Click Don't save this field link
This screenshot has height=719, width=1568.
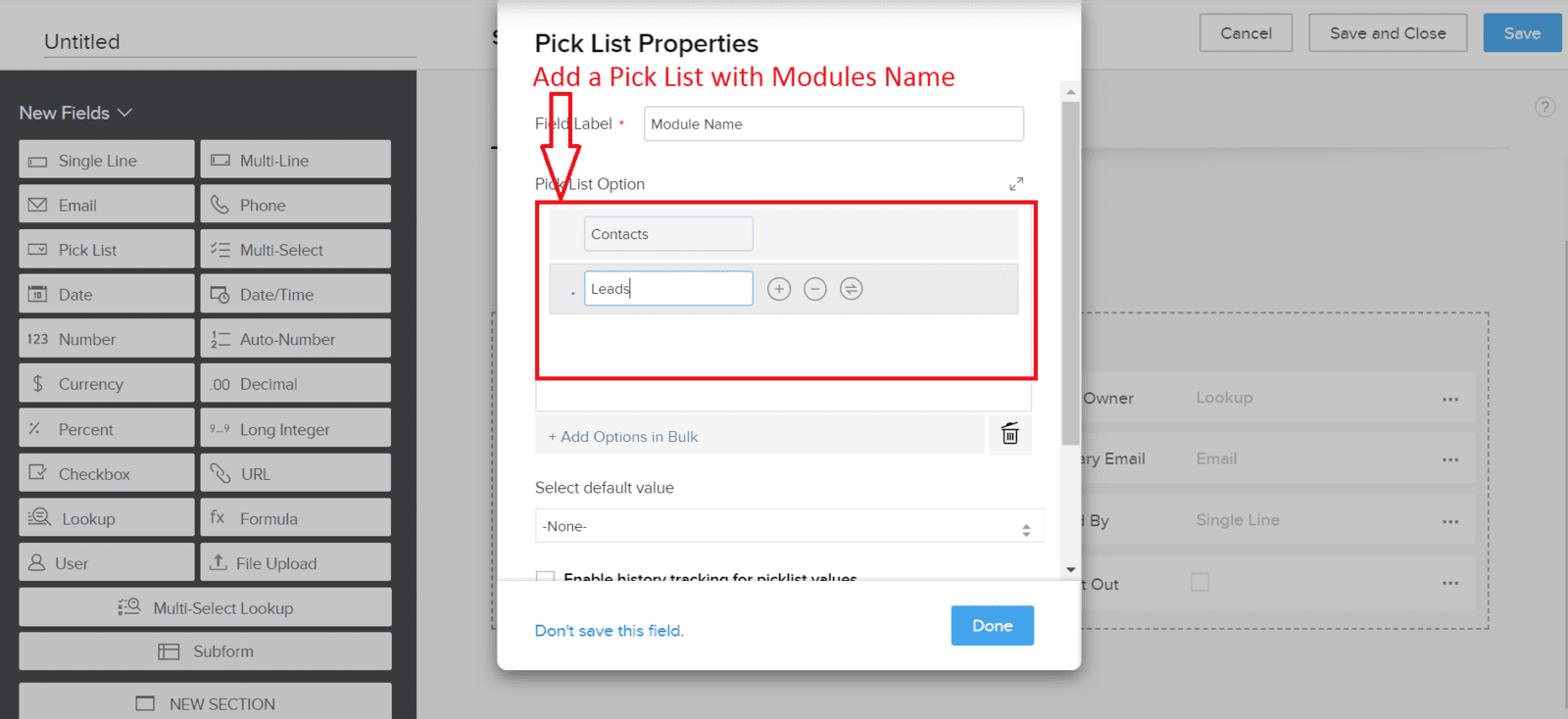(610, 631)
